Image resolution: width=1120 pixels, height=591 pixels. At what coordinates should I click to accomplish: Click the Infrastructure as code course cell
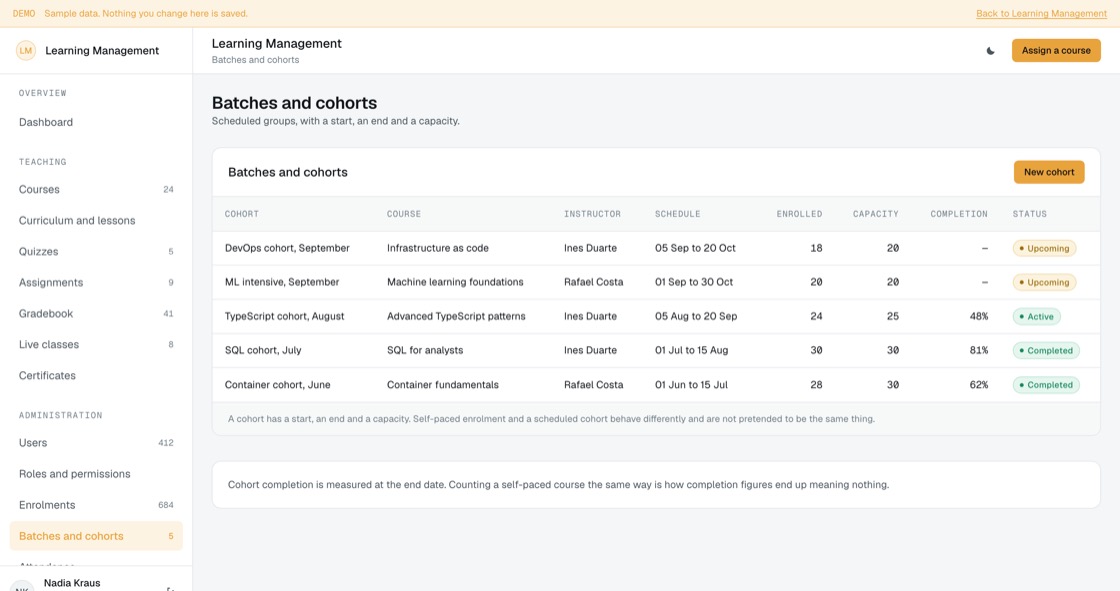pos(438,248)
